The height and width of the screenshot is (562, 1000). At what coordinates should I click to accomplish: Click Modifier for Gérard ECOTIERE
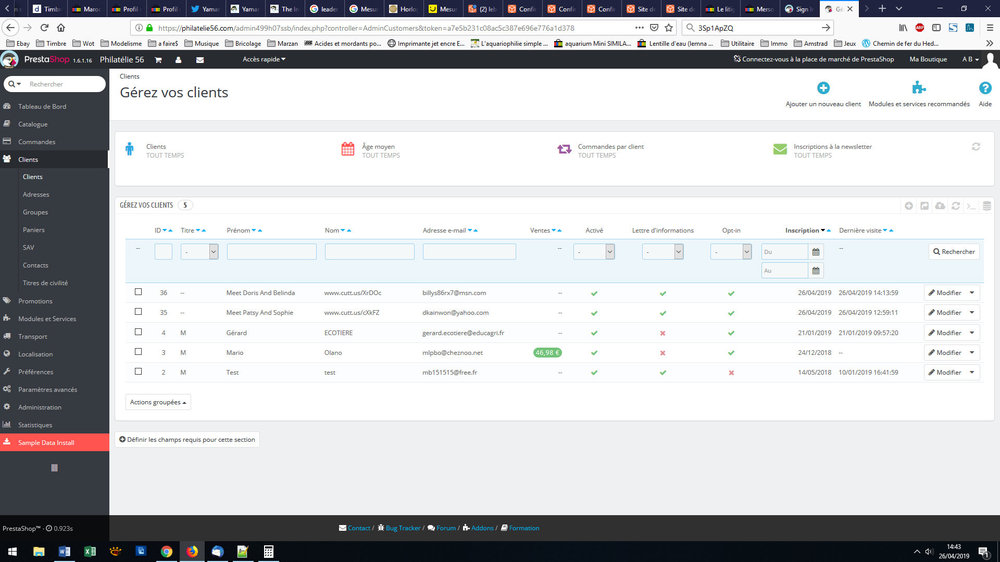[945, 333]
